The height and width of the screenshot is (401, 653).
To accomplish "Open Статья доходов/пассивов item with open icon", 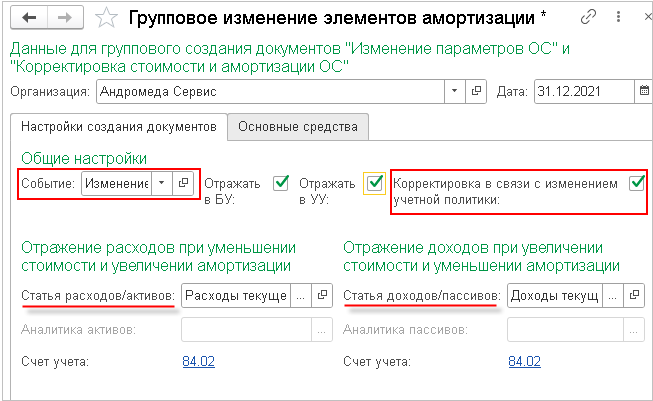I will [634, 296].
